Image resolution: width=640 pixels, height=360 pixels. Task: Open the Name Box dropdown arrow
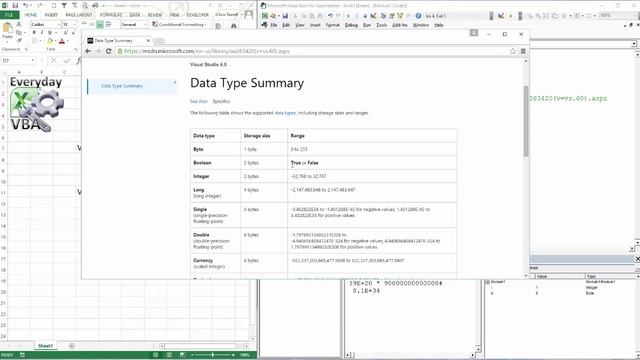click(x=33, y=61)
